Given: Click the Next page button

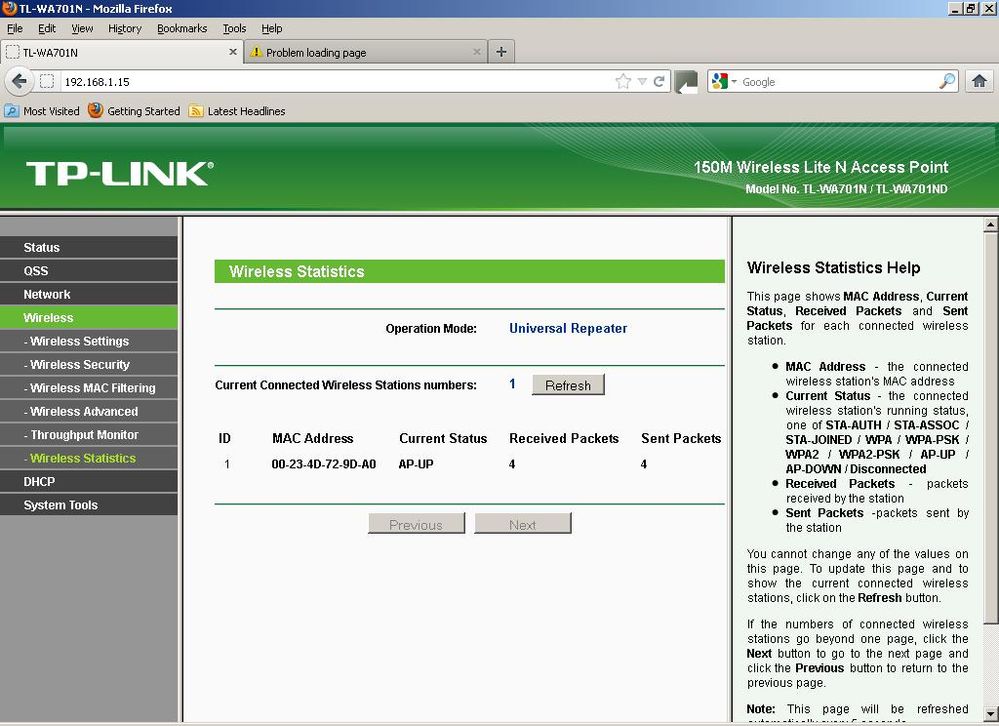Looking at the screenshot, I should 522,523.
